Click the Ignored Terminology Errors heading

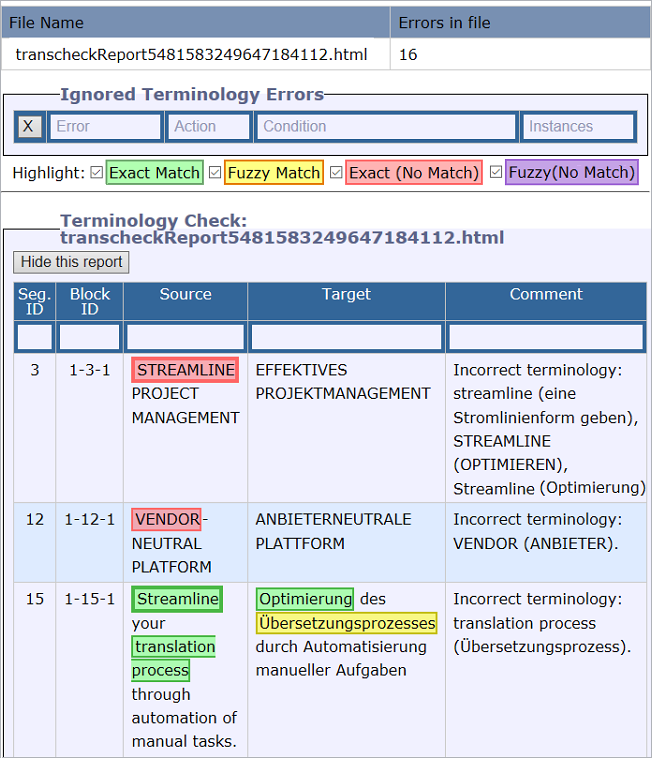(192, 94)
